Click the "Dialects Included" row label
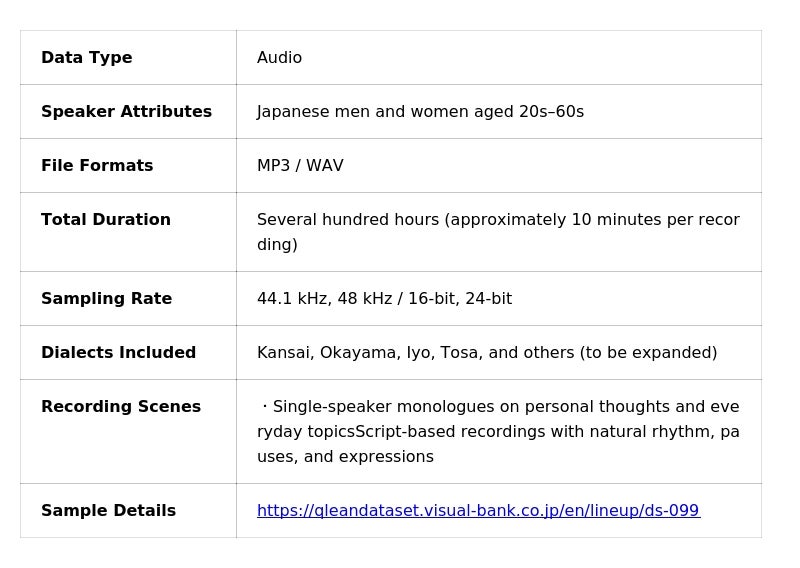The width and height of the screenshot is (800, 568). 118,353
